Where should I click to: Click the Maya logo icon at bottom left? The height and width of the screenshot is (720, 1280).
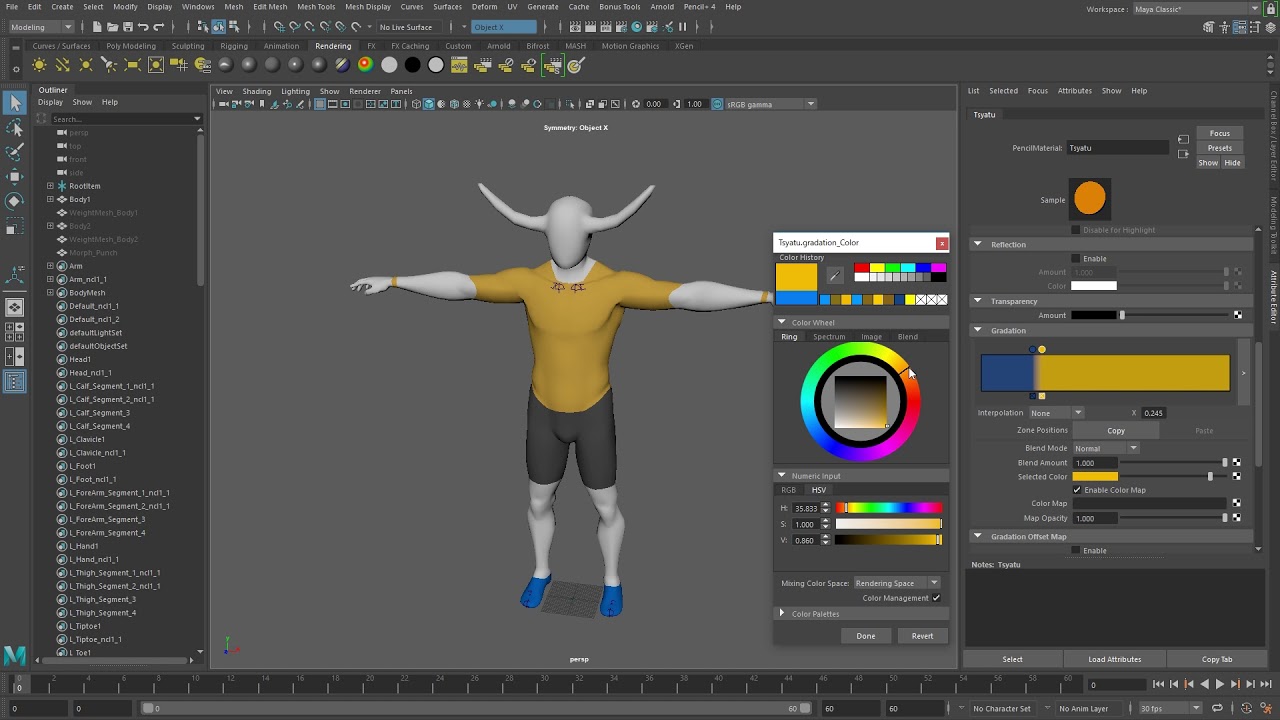[x=15, y=655]
